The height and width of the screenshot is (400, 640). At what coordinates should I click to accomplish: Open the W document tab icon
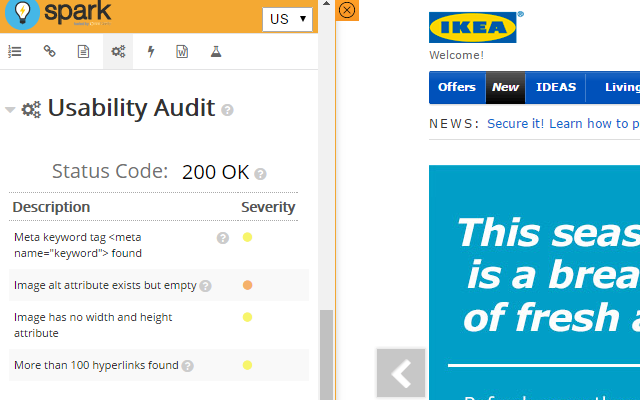tap(182, 52)
